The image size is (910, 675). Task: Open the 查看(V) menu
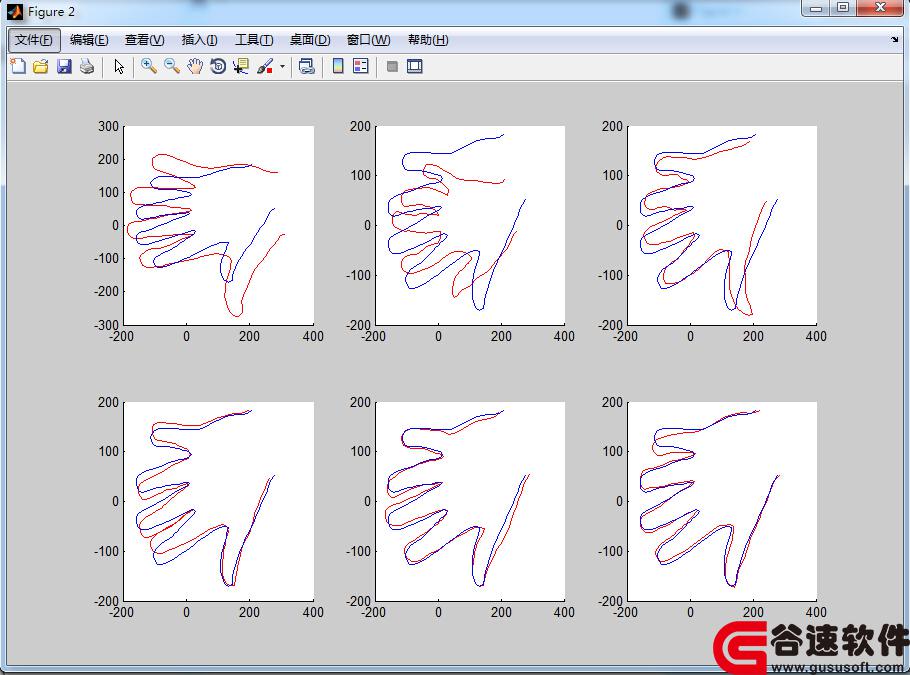pyautogui.click(x=145, y=40)
